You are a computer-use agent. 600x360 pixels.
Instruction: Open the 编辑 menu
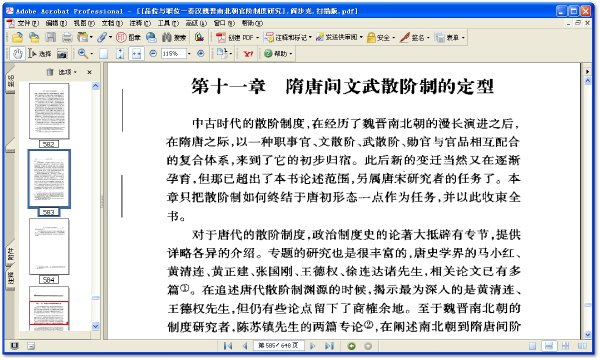coord(56,23)
